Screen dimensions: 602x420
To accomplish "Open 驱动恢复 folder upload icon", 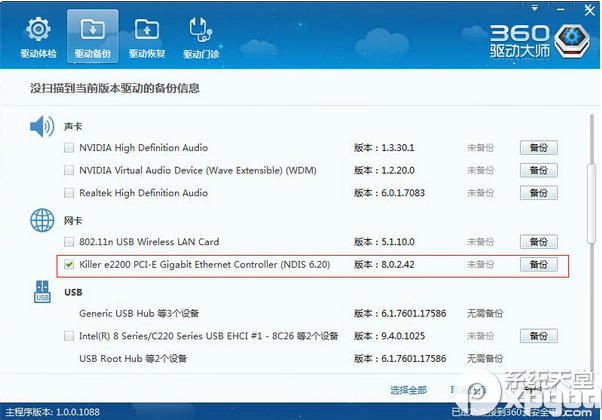I will 147,29.
